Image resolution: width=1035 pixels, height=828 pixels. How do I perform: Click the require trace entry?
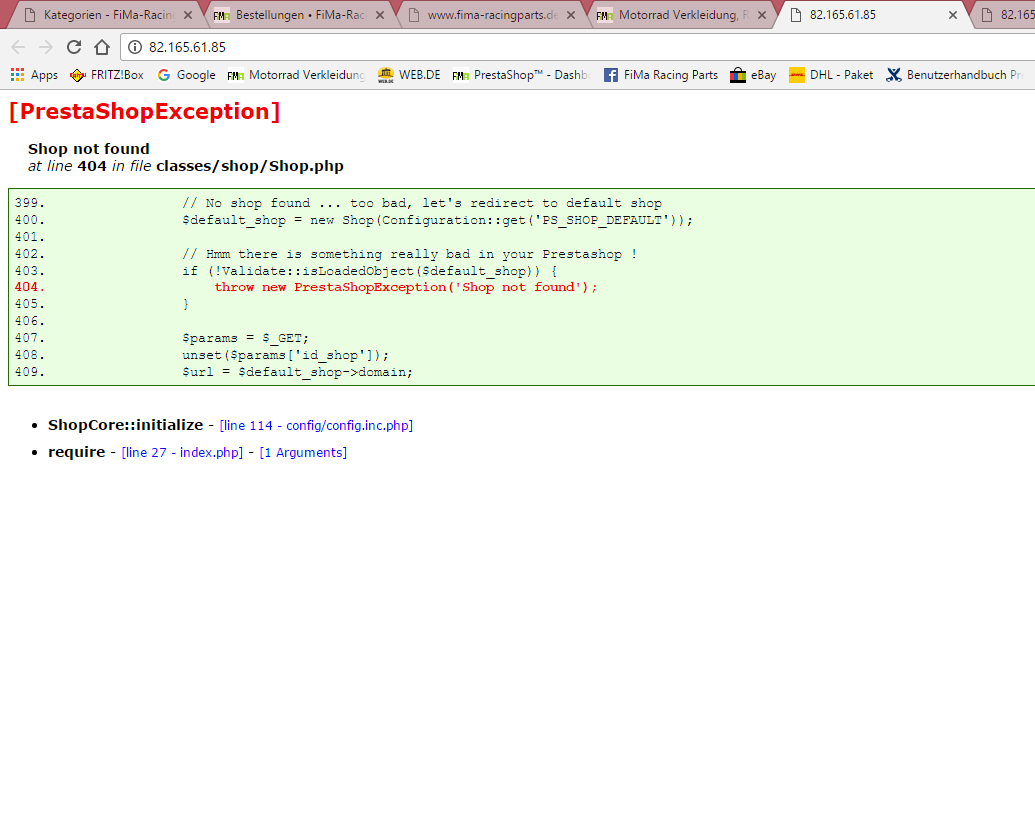pos(77,452)
